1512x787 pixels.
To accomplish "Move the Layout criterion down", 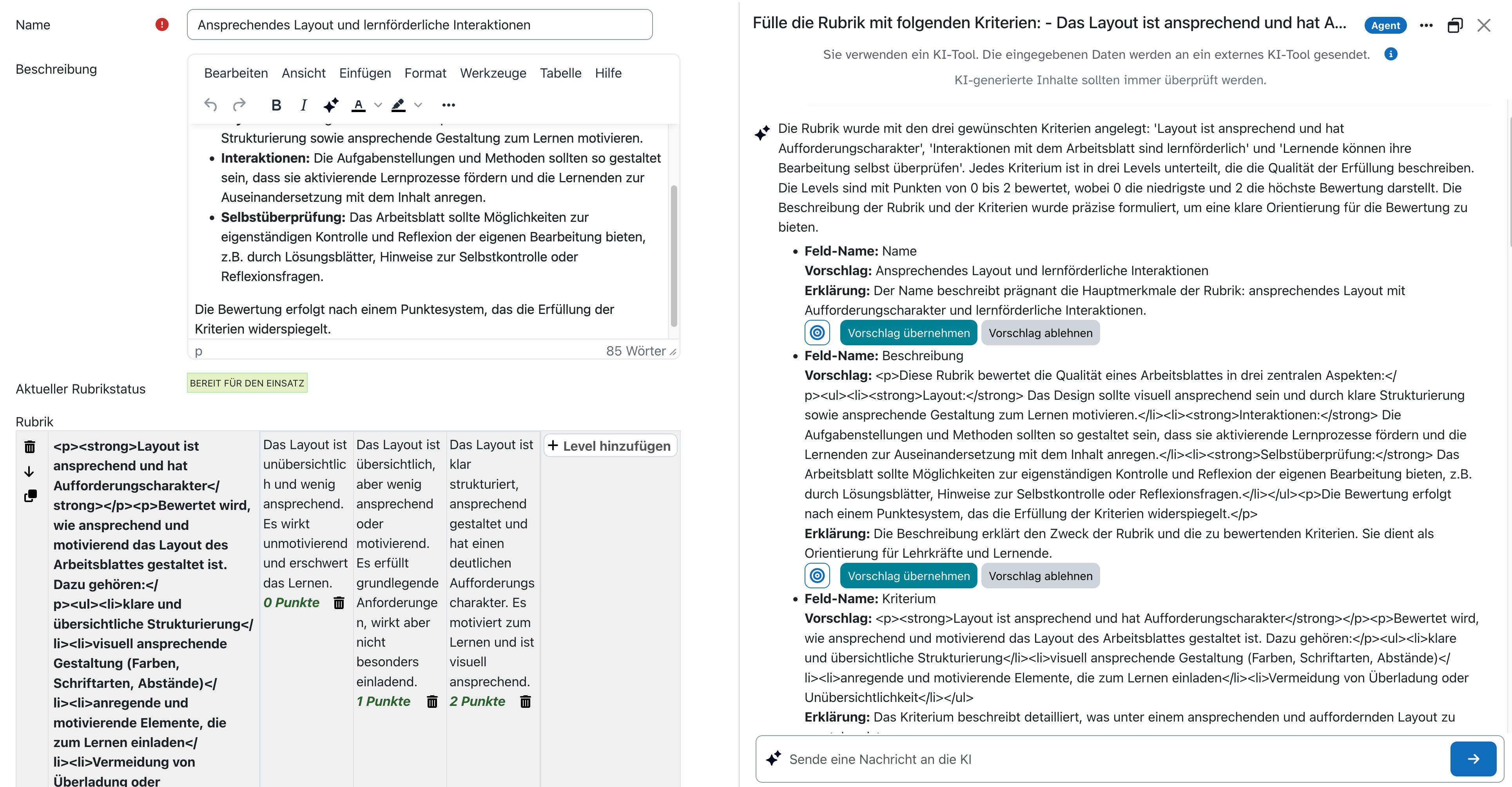I will coord(29,472).
